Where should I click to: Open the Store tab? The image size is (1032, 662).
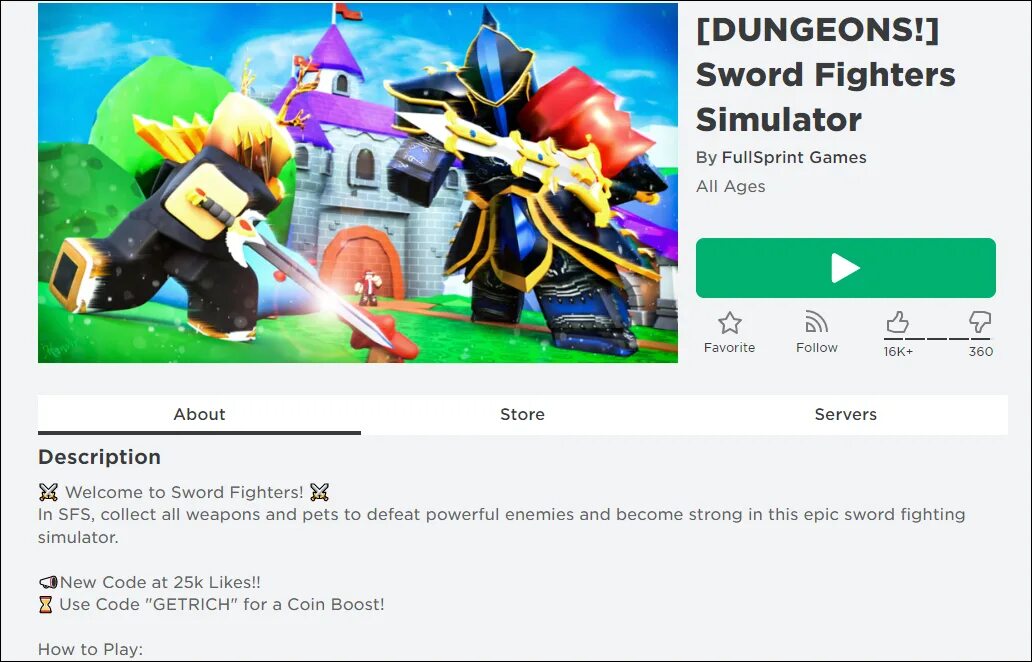pos(523,415)
